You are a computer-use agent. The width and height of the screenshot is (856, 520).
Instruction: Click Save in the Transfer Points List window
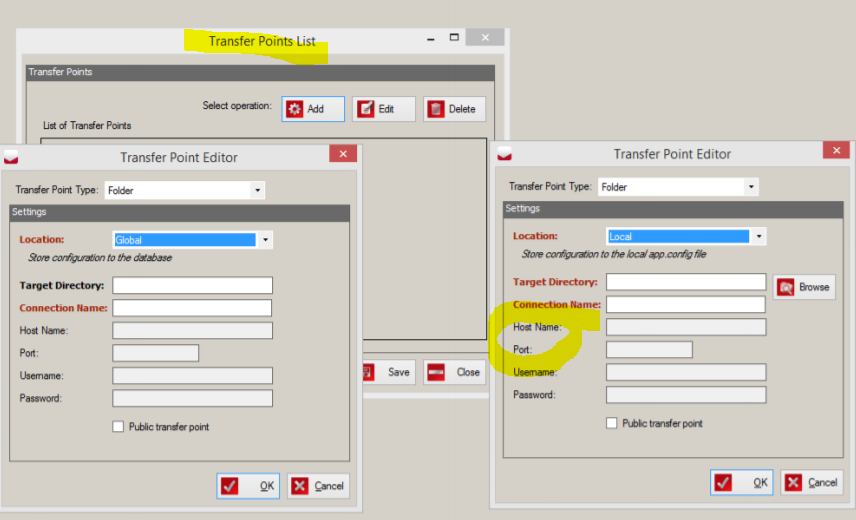[390, 372]
